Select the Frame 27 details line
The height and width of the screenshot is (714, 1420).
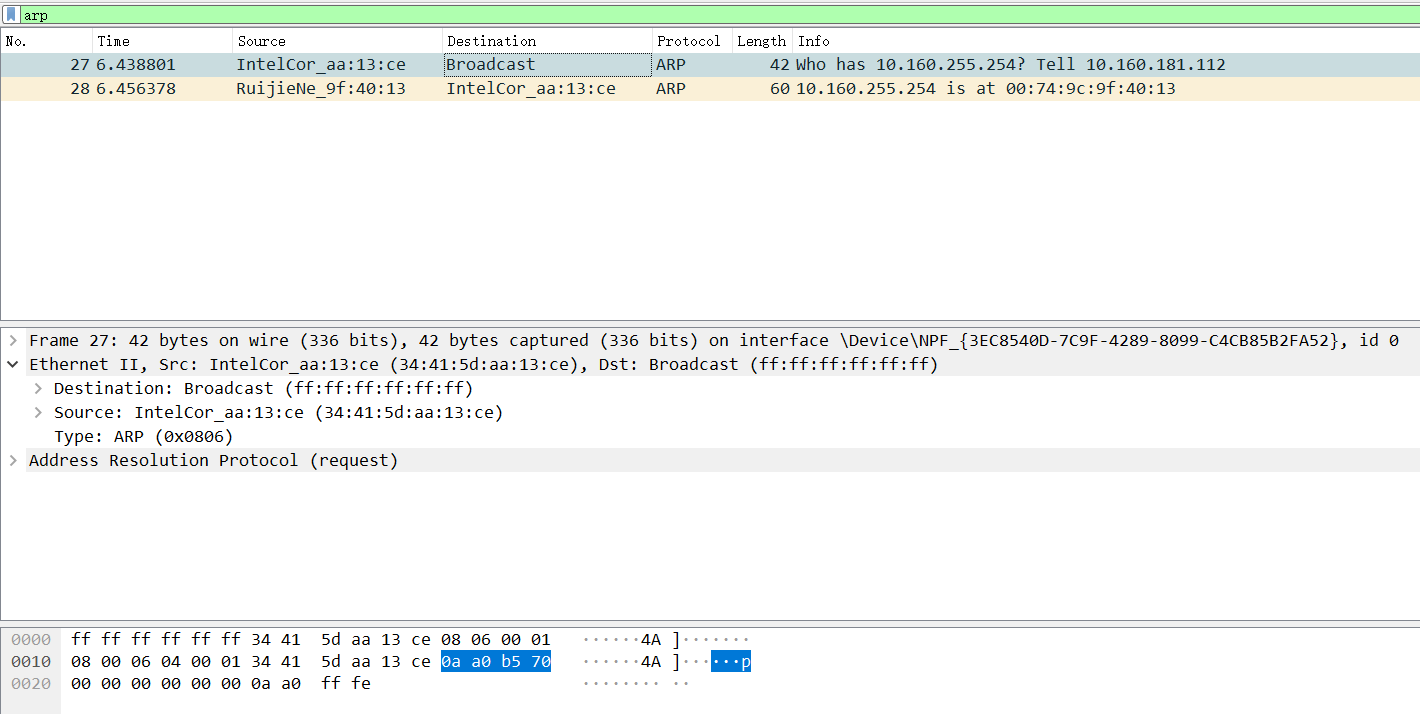pos(713,341)
